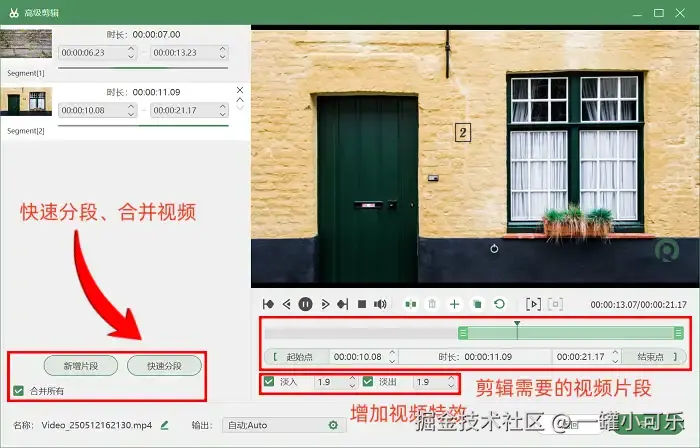Play the selected segment bracket icon
Viewport: 700px width, 448px height.
[x=533, y=304]
